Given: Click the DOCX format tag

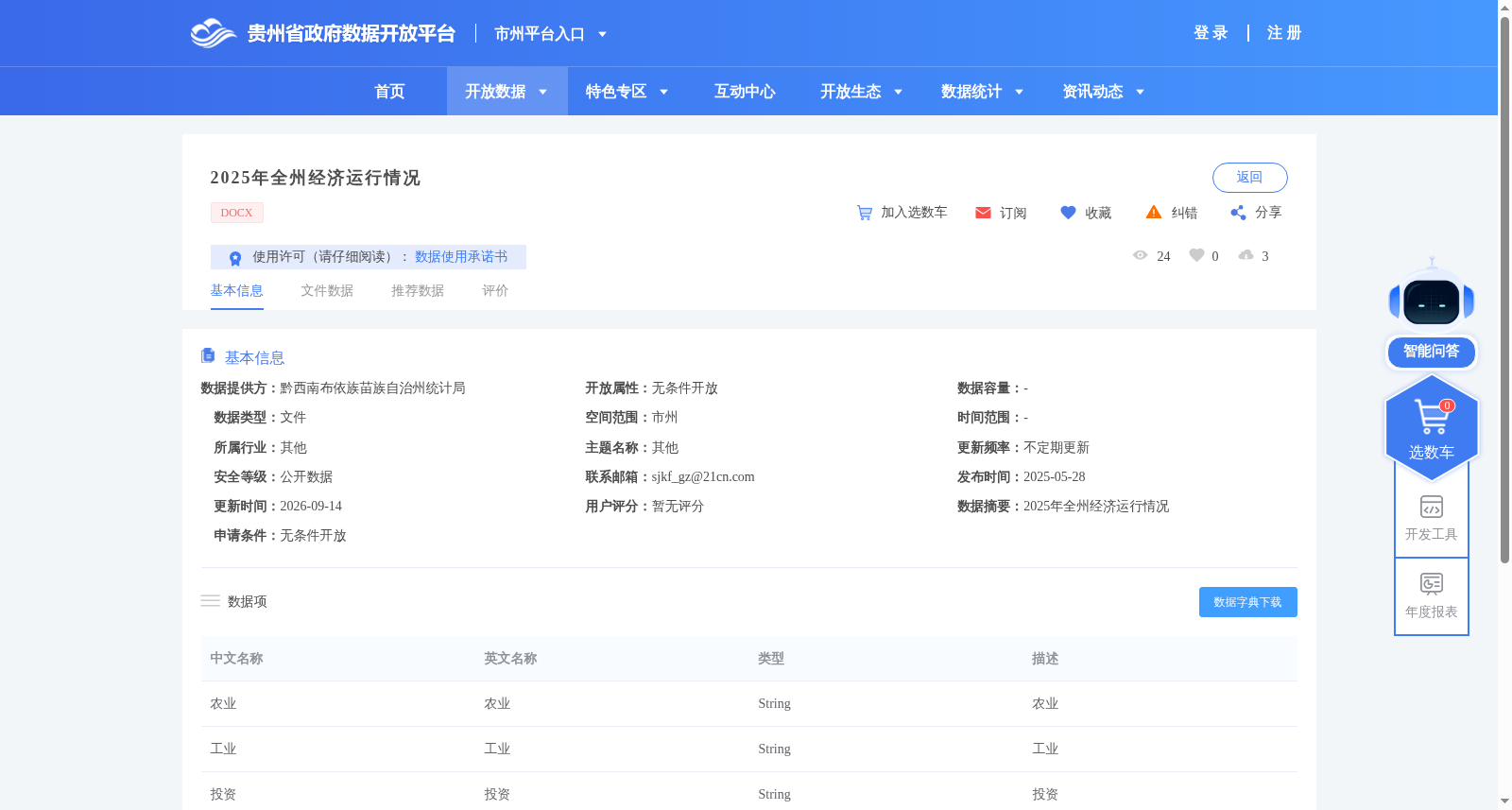Looking at the screenshot, I should coord(236,213).
